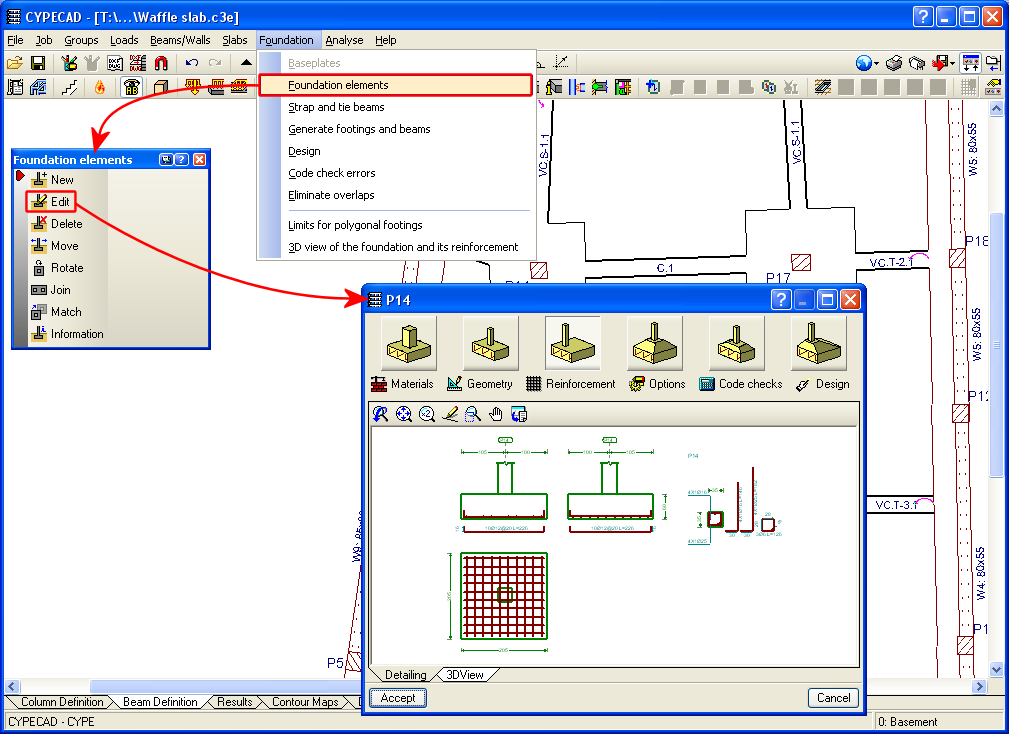
Task: Click the Open file folder icon
Action: coord(15,63)
